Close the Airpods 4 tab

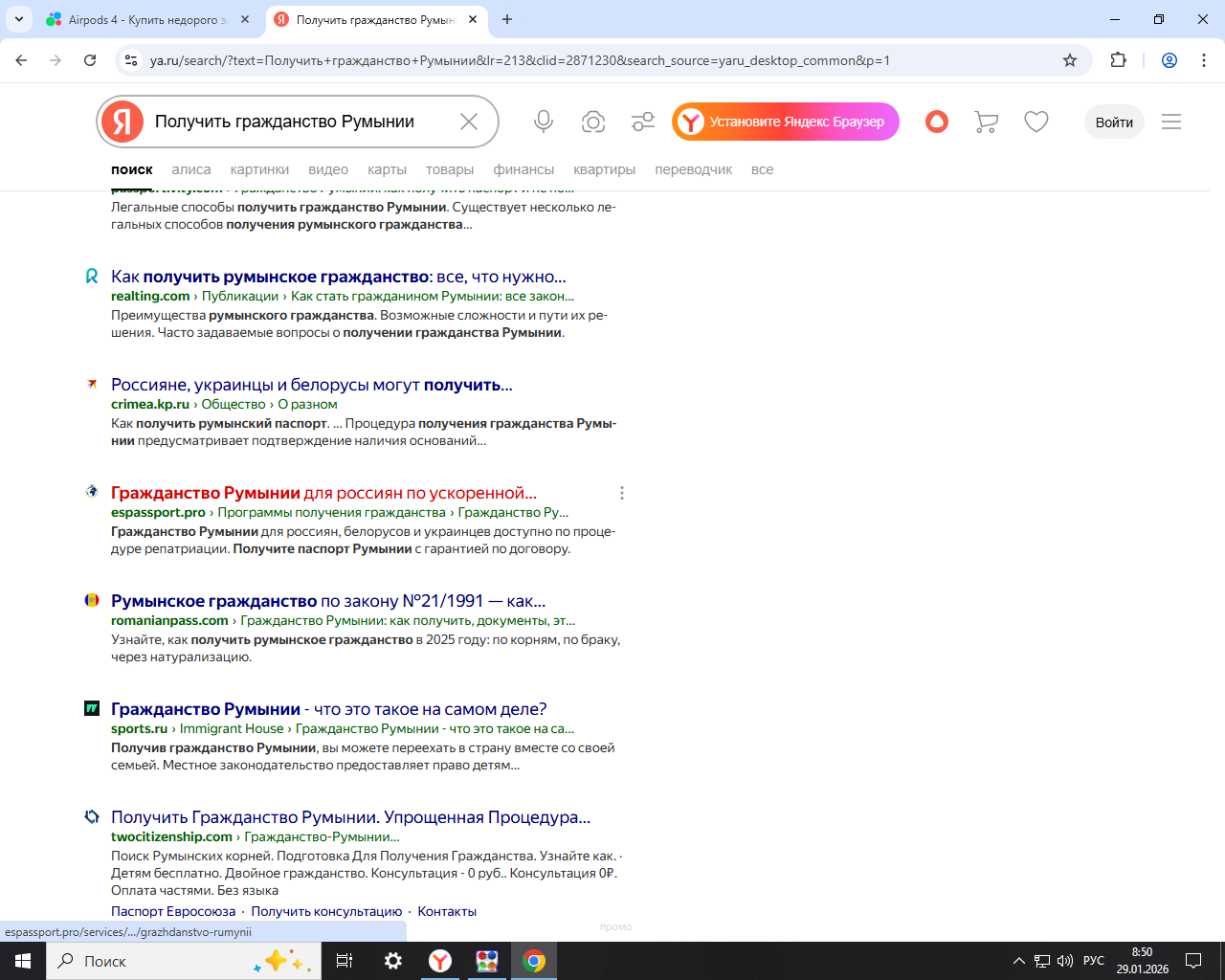245,19
